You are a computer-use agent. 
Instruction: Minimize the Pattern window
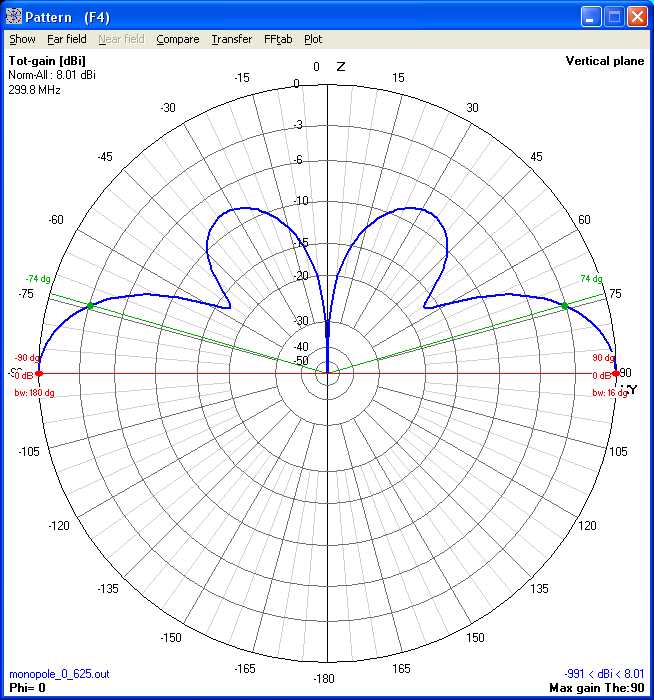pos(591,16)
